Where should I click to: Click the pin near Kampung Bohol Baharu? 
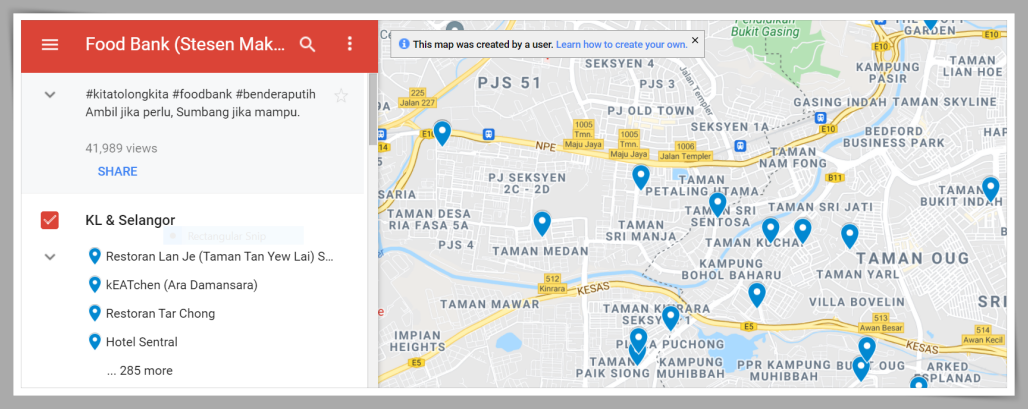coord(757,293)
